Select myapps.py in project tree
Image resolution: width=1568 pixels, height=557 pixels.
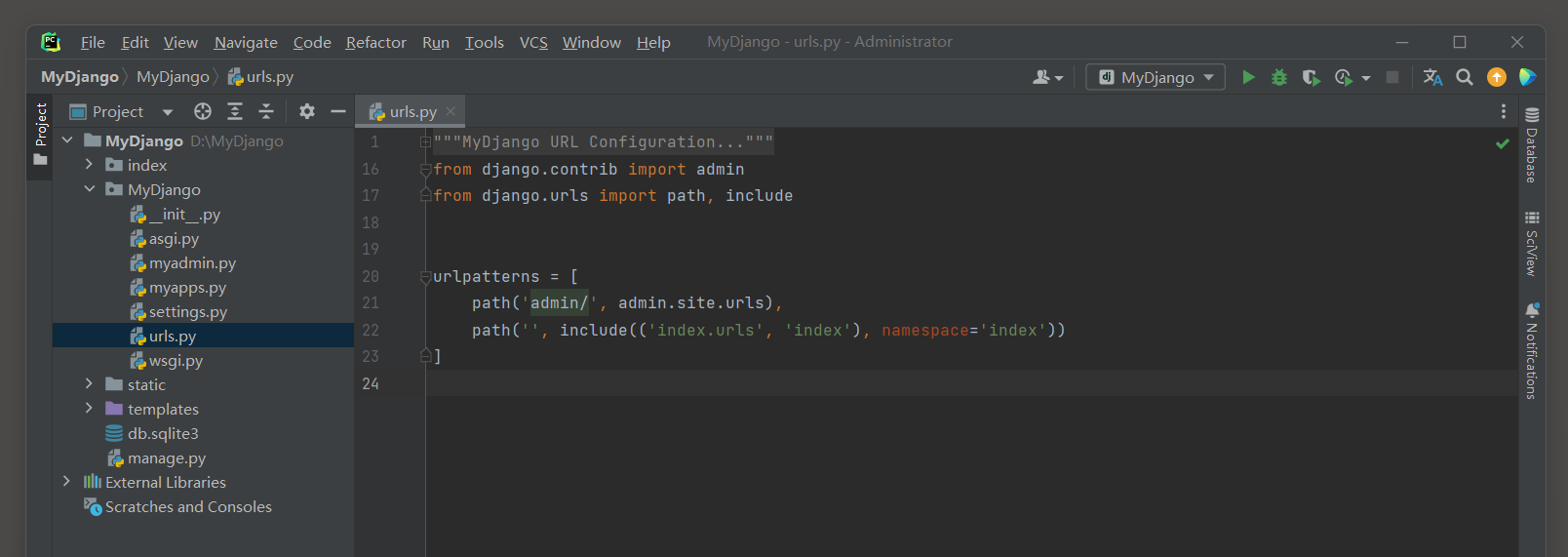coord(178,287)
